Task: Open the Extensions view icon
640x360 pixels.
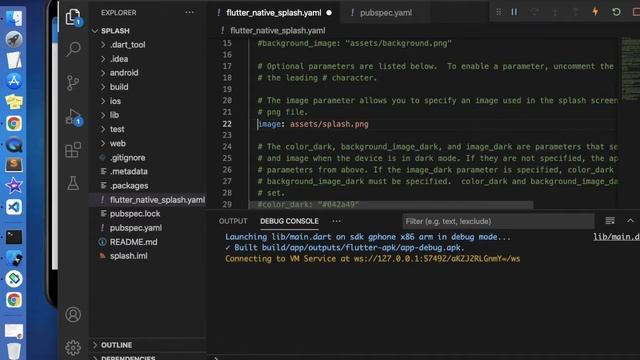Action: tap(73, 150)
